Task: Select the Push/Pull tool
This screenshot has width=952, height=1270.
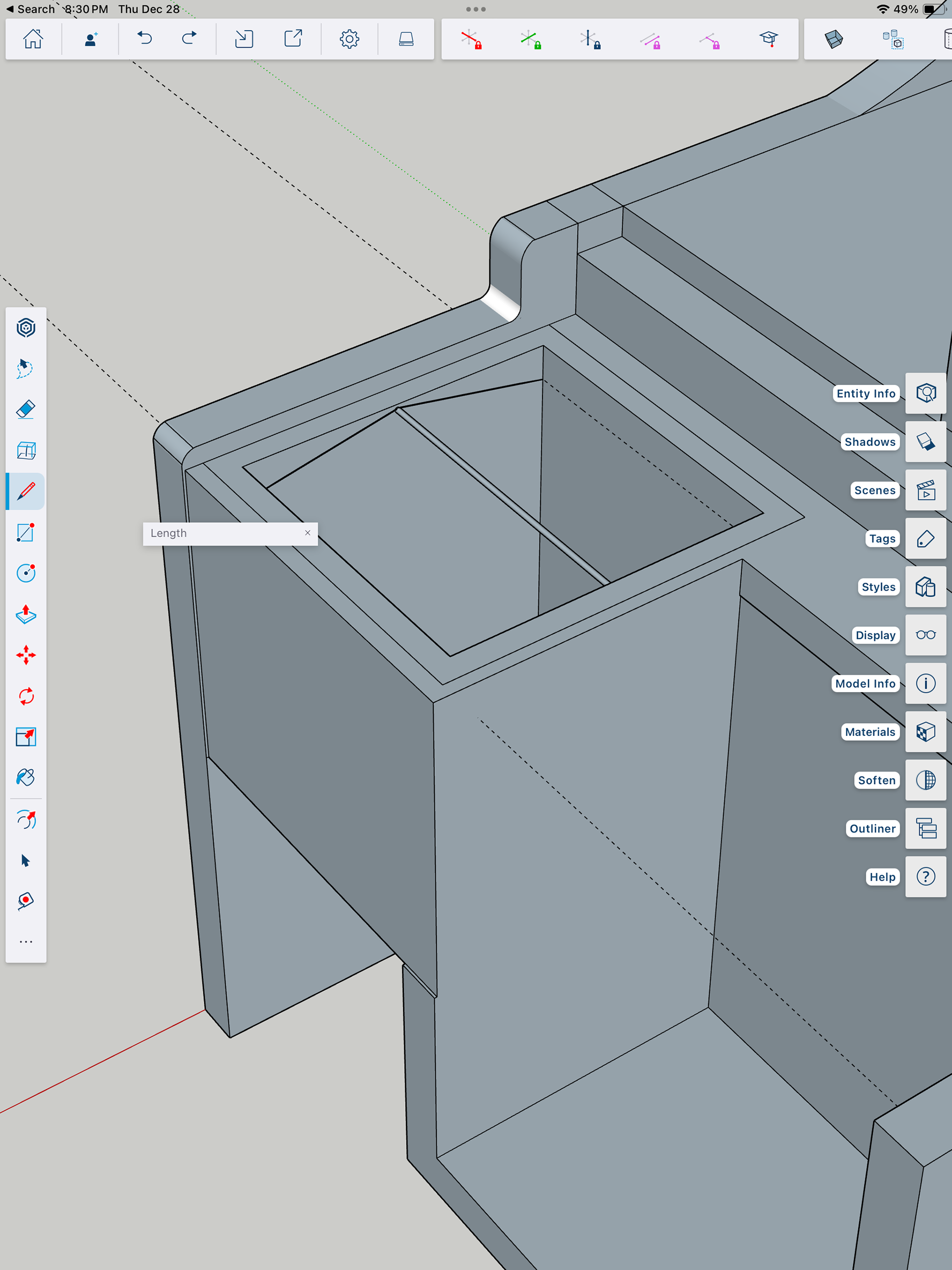Action: pyautogui.click(x=26, y=614)
